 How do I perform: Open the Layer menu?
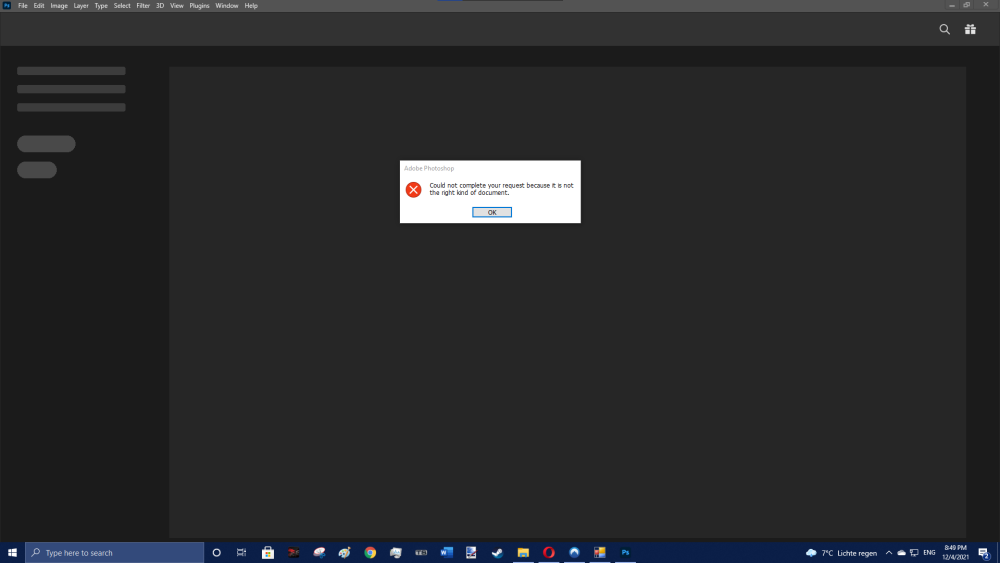tap(81, 6)
